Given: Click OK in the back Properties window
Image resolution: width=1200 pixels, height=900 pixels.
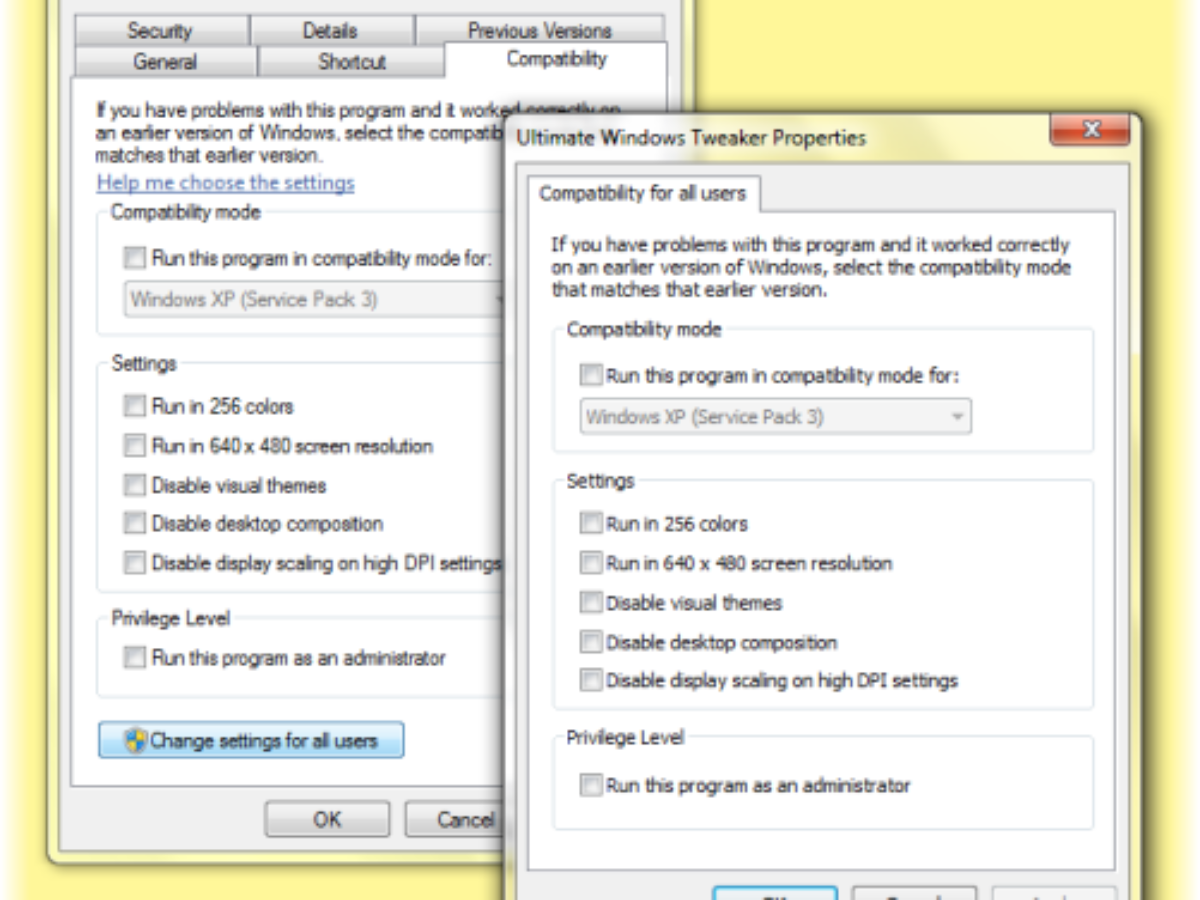Looking at the screenshot, I should pyautogui.click(x=327, y=820).
